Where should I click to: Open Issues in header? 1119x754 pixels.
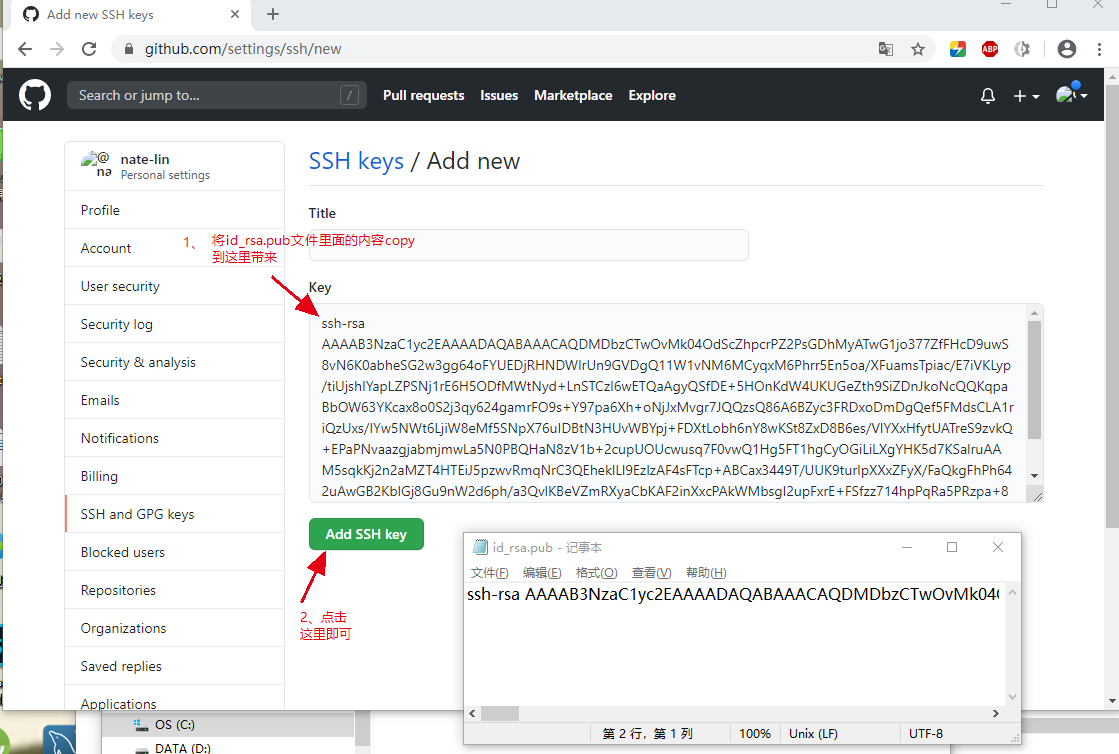point(499,96)
